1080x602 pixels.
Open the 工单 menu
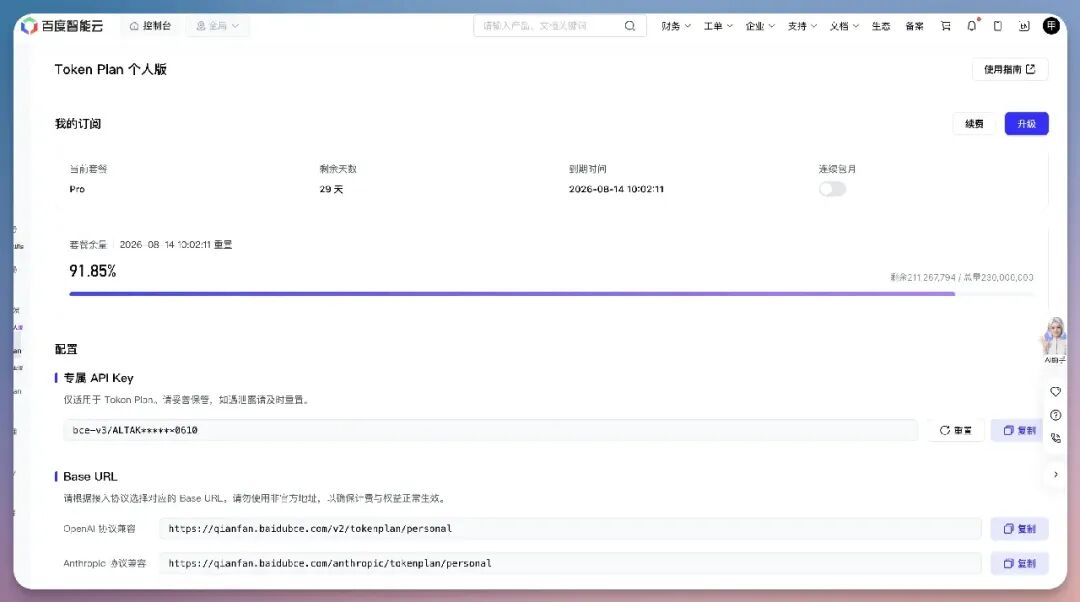(718, 26)
